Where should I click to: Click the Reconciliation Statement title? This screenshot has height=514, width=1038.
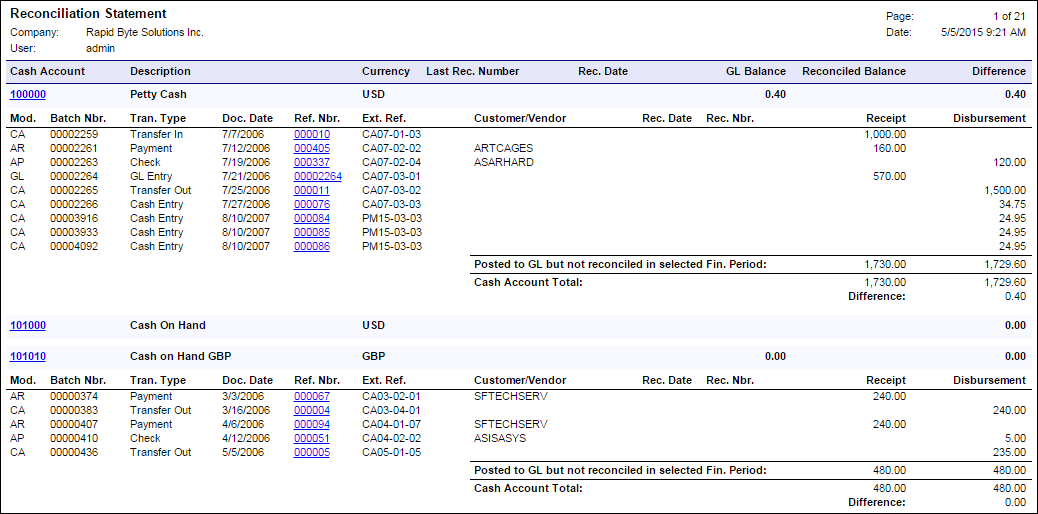(88, 14)
